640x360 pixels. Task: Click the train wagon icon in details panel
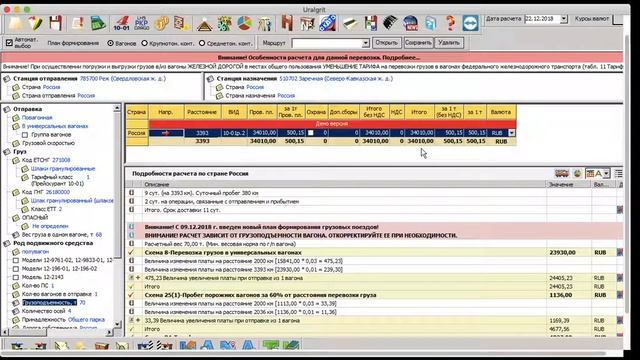[x=562, y=173]
